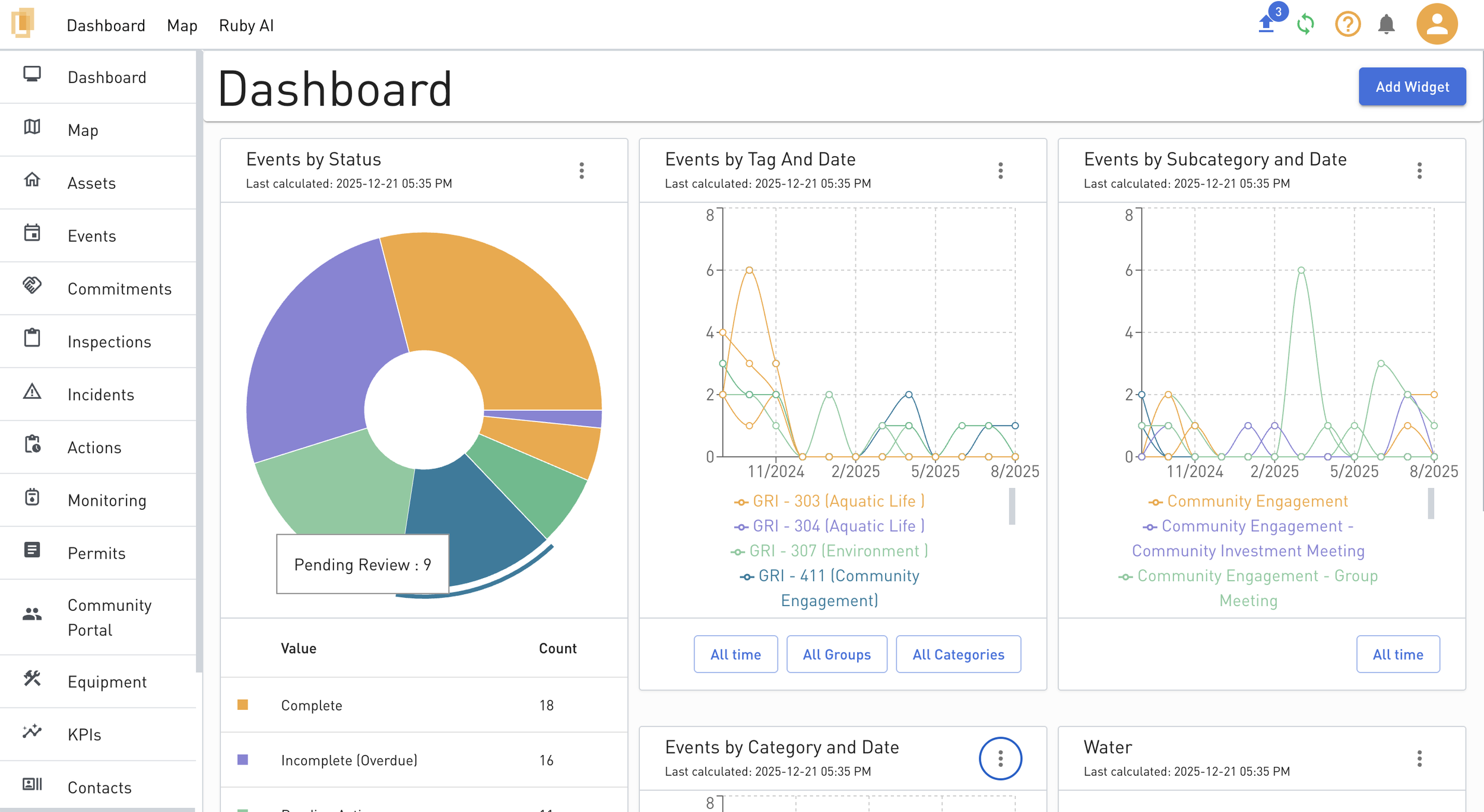The height and width of the screenshot is (812, 1484).
Task: Open Ruby AI in the top navigation
Action: tap(246, 26)
